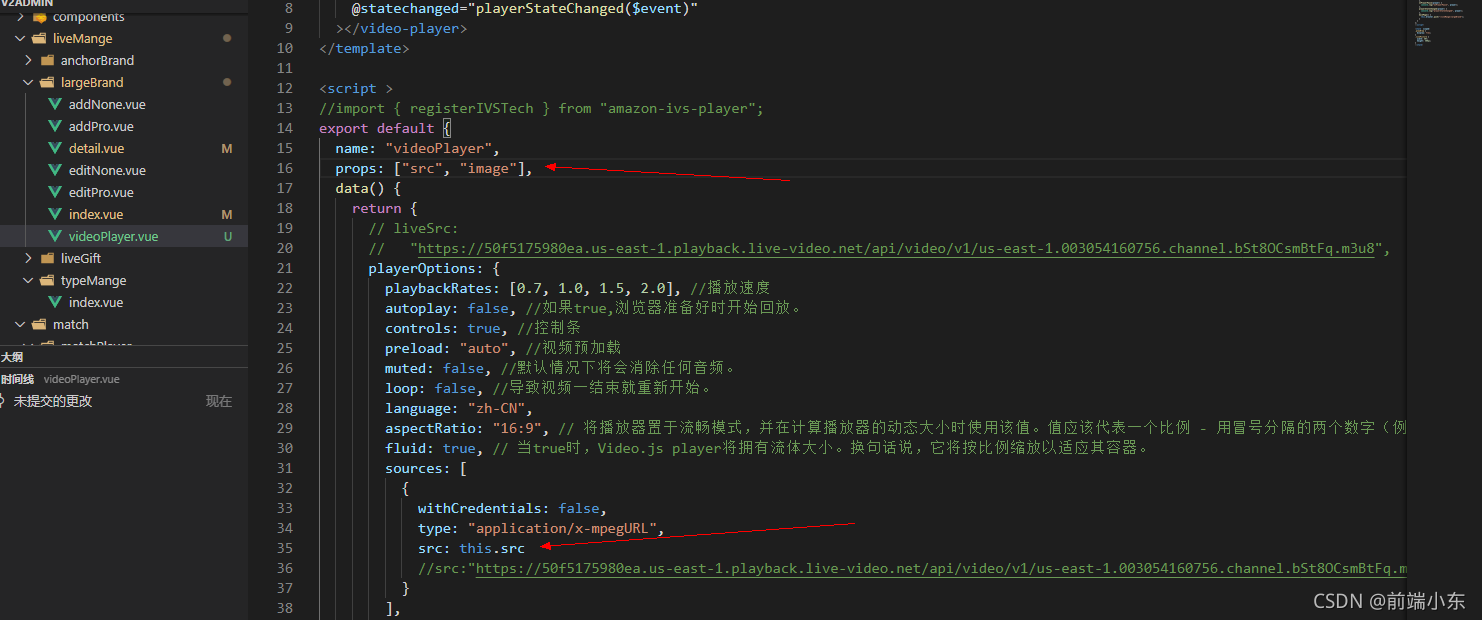1482x620 pixels.
Task: Click the data() method on line 17
Action: 360,189
